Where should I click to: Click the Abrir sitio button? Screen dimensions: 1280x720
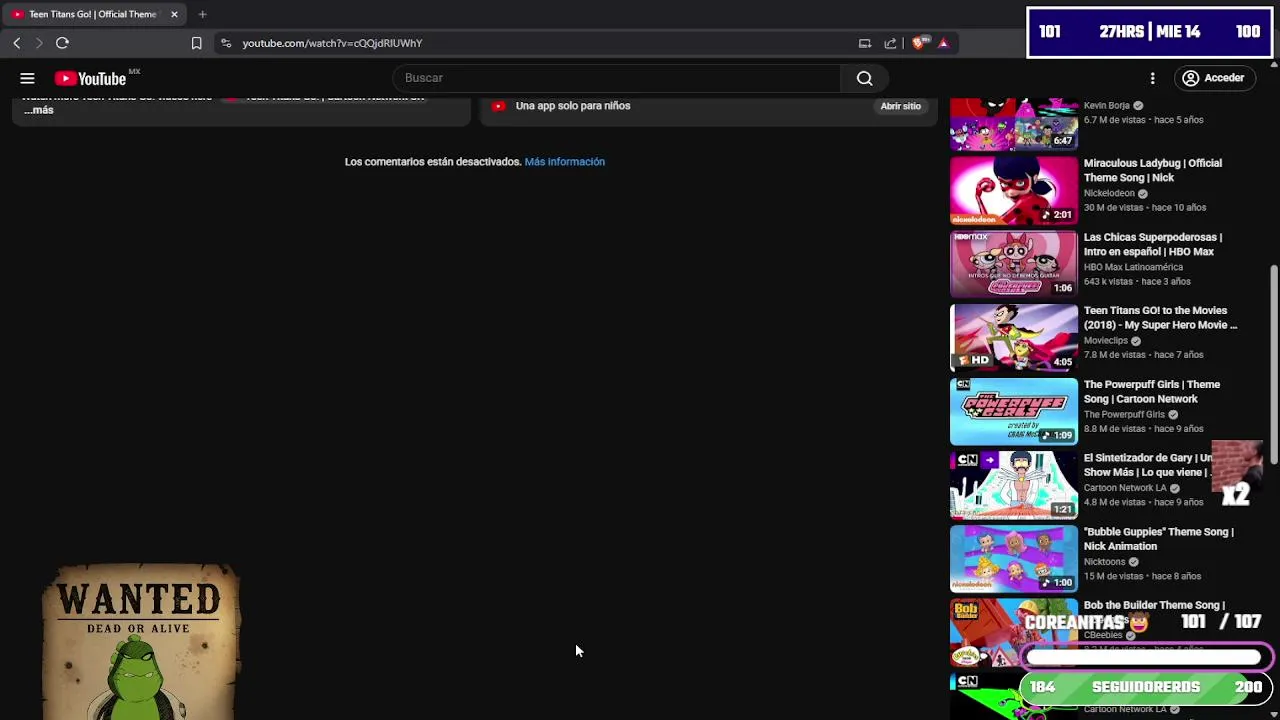pos(900,106)
